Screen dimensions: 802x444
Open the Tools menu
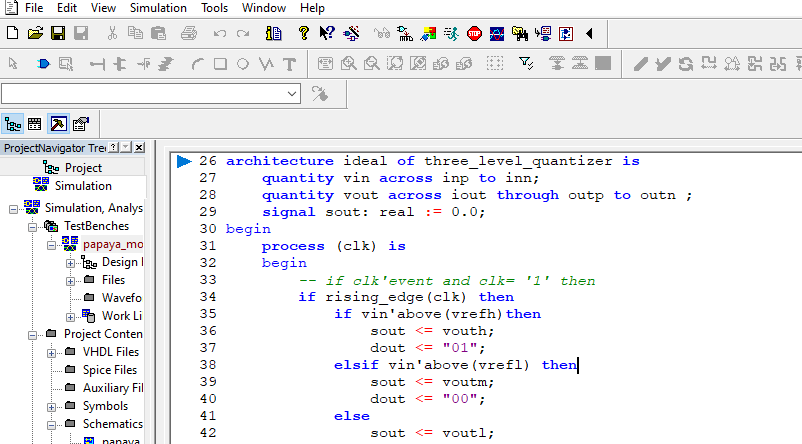[214, 8]
